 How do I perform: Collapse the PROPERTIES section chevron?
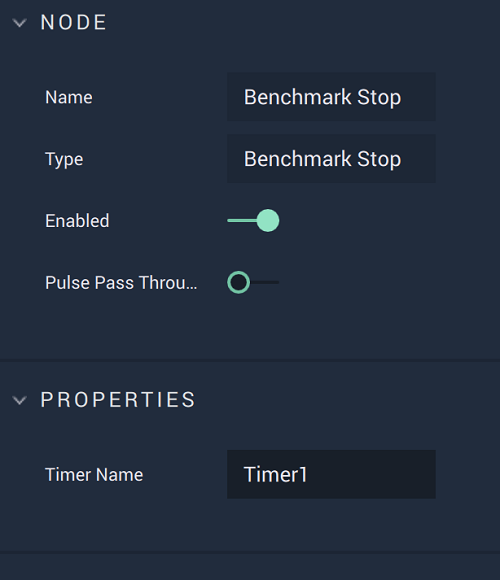[x=19, y=400]
